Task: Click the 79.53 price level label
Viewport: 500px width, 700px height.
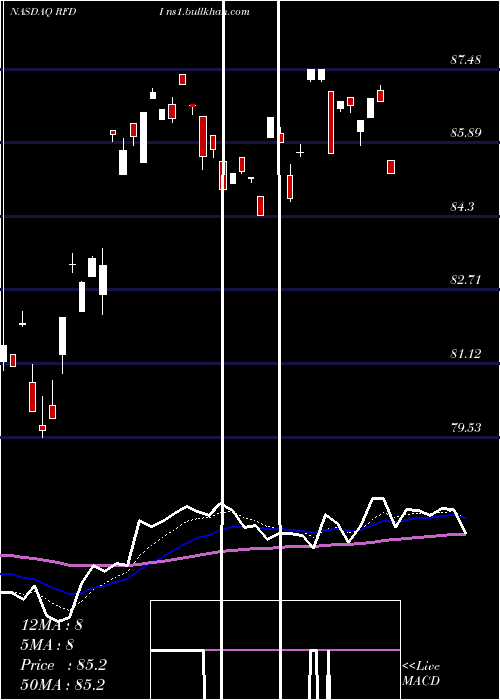Action: (x=466, y=428)
